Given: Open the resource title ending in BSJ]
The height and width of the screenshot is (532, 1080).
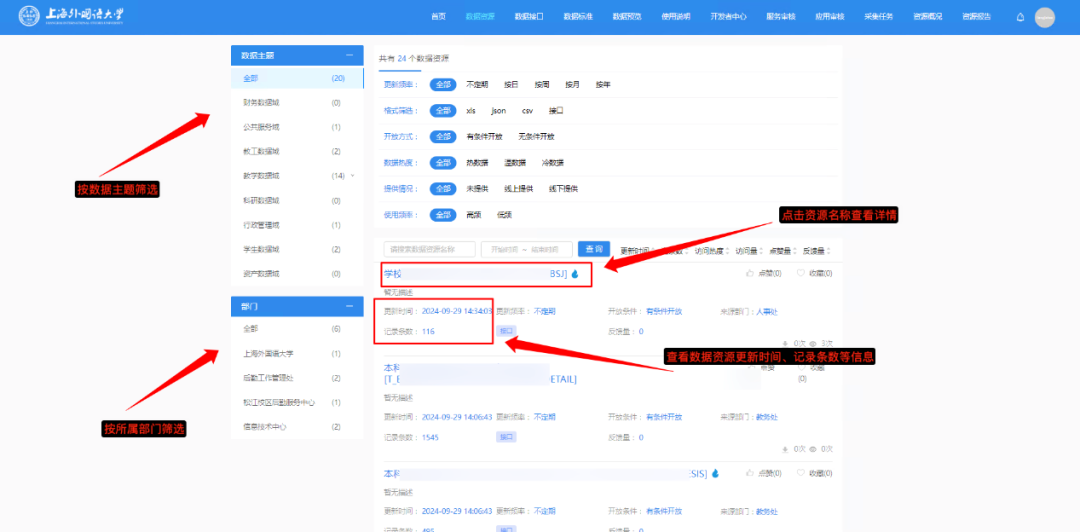Looking at the screenshot, I should tap(475, 274).
